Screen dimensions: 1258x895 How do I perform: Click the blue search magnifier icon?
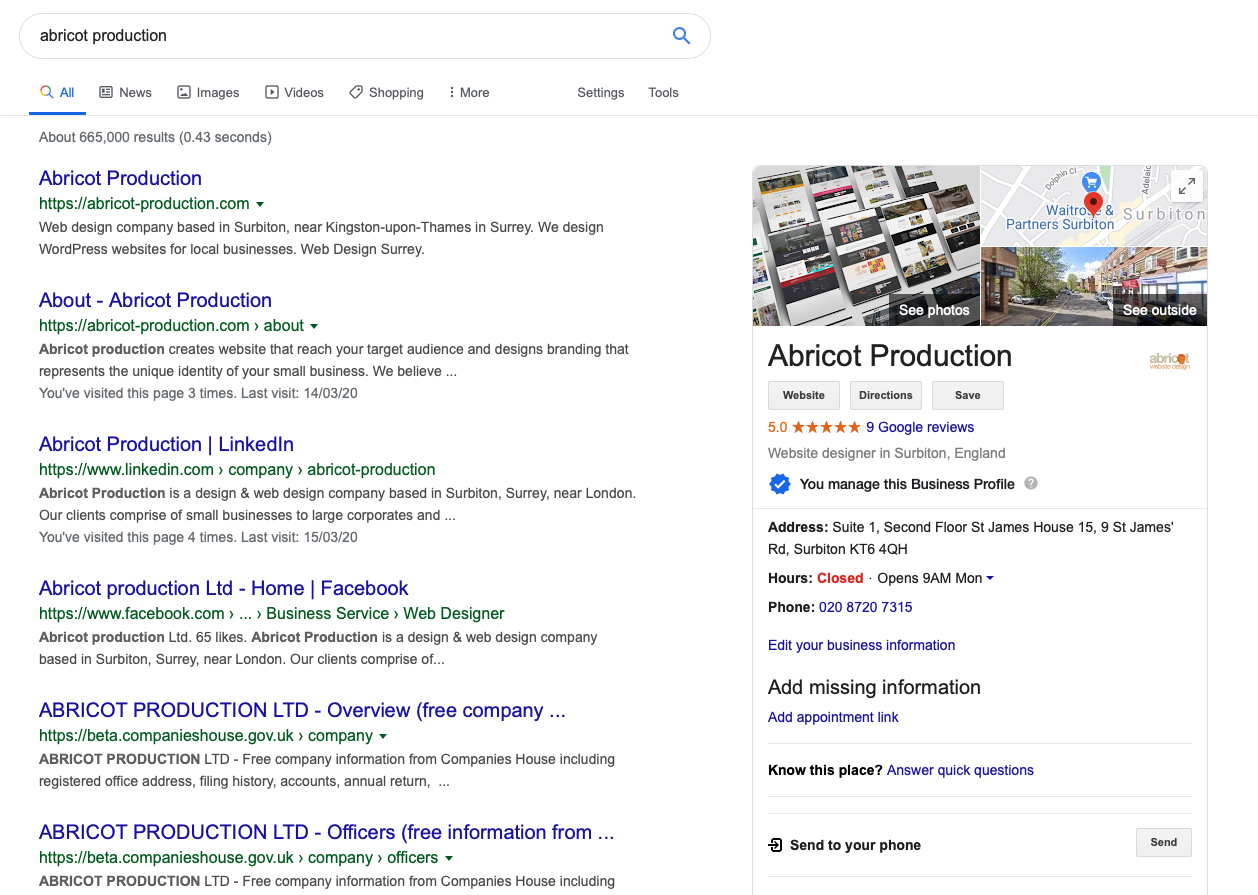point(681,36)
